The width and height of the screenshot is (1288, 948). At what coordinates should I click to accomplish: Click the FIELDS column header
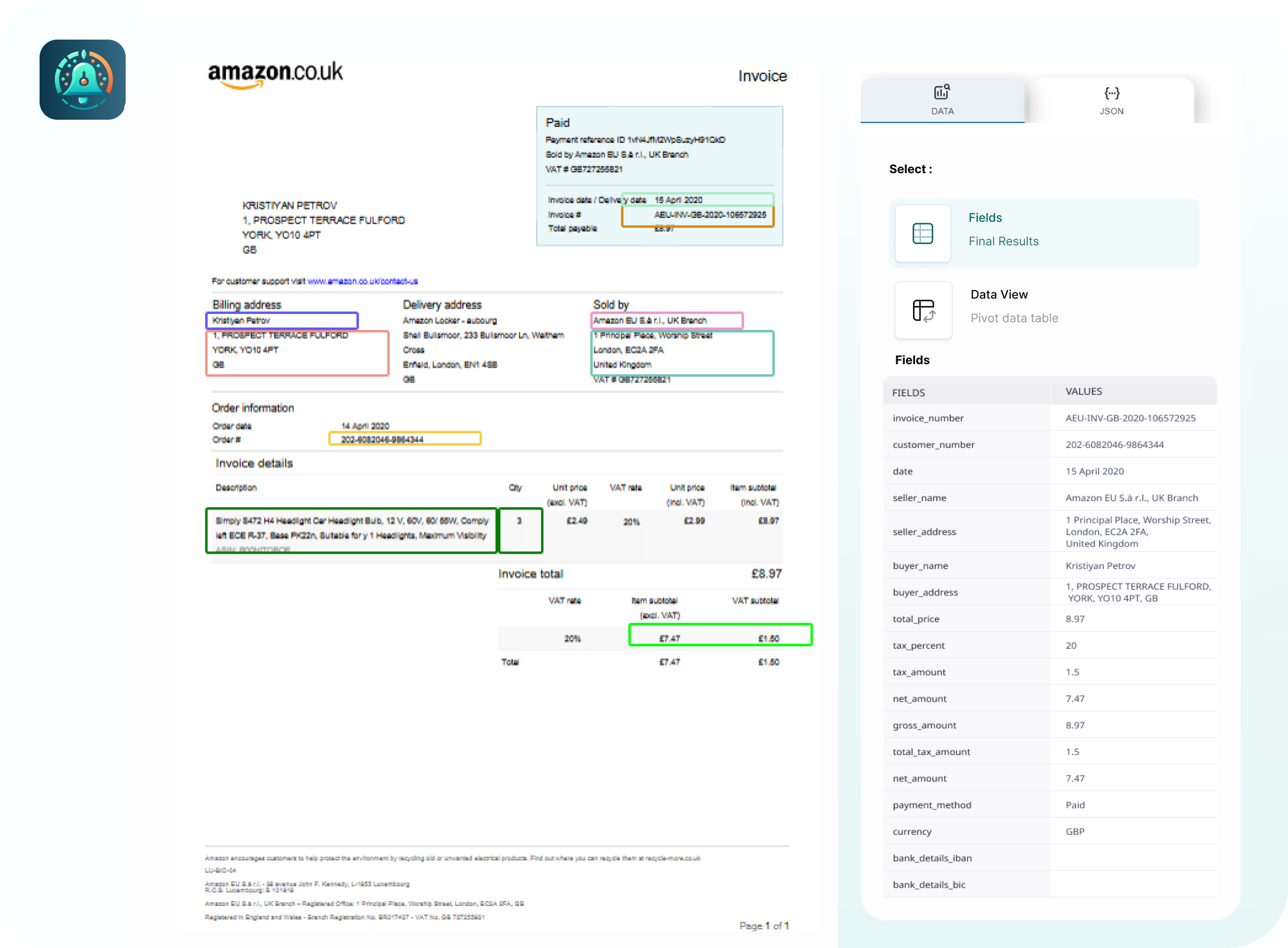[908, 392]
